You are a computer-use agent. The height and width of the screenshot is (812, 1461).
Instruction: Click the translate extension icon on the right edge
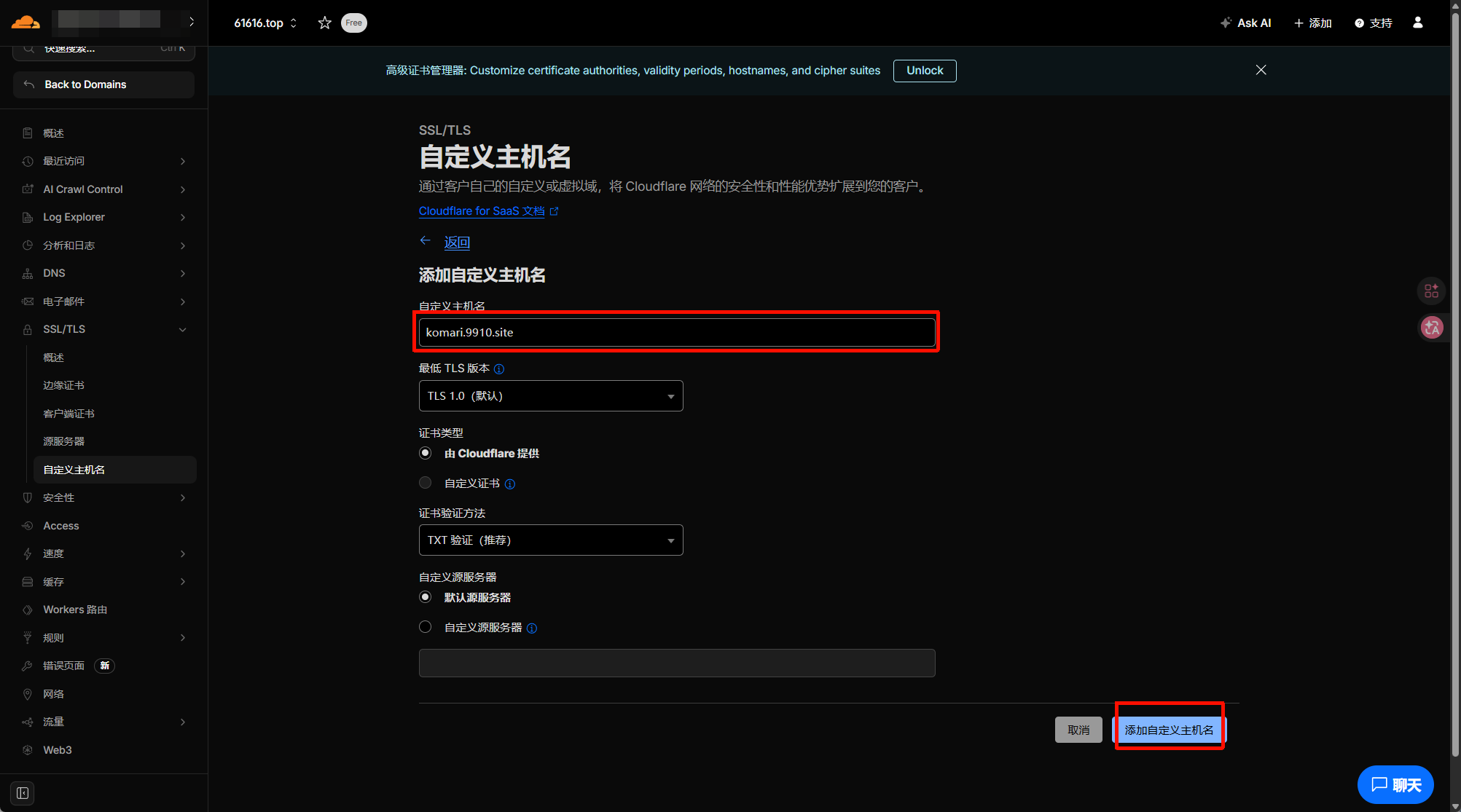click(x=1431, y=328)
